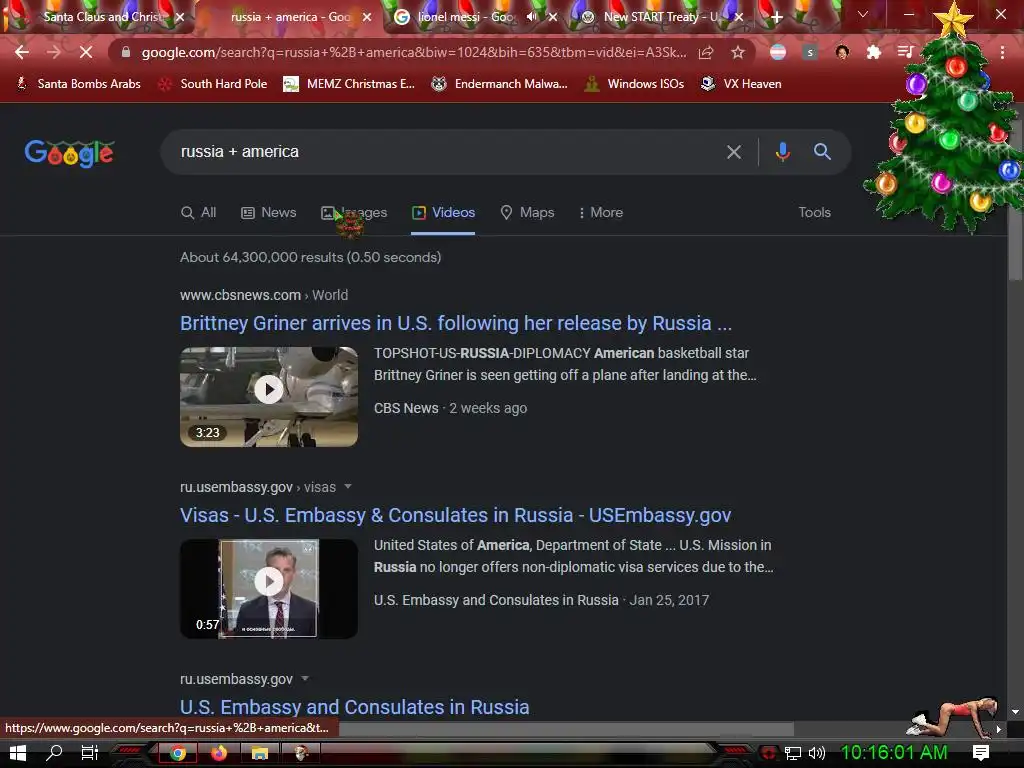
Task: Switch to the Maps search tab
Action: pos(527,213)
